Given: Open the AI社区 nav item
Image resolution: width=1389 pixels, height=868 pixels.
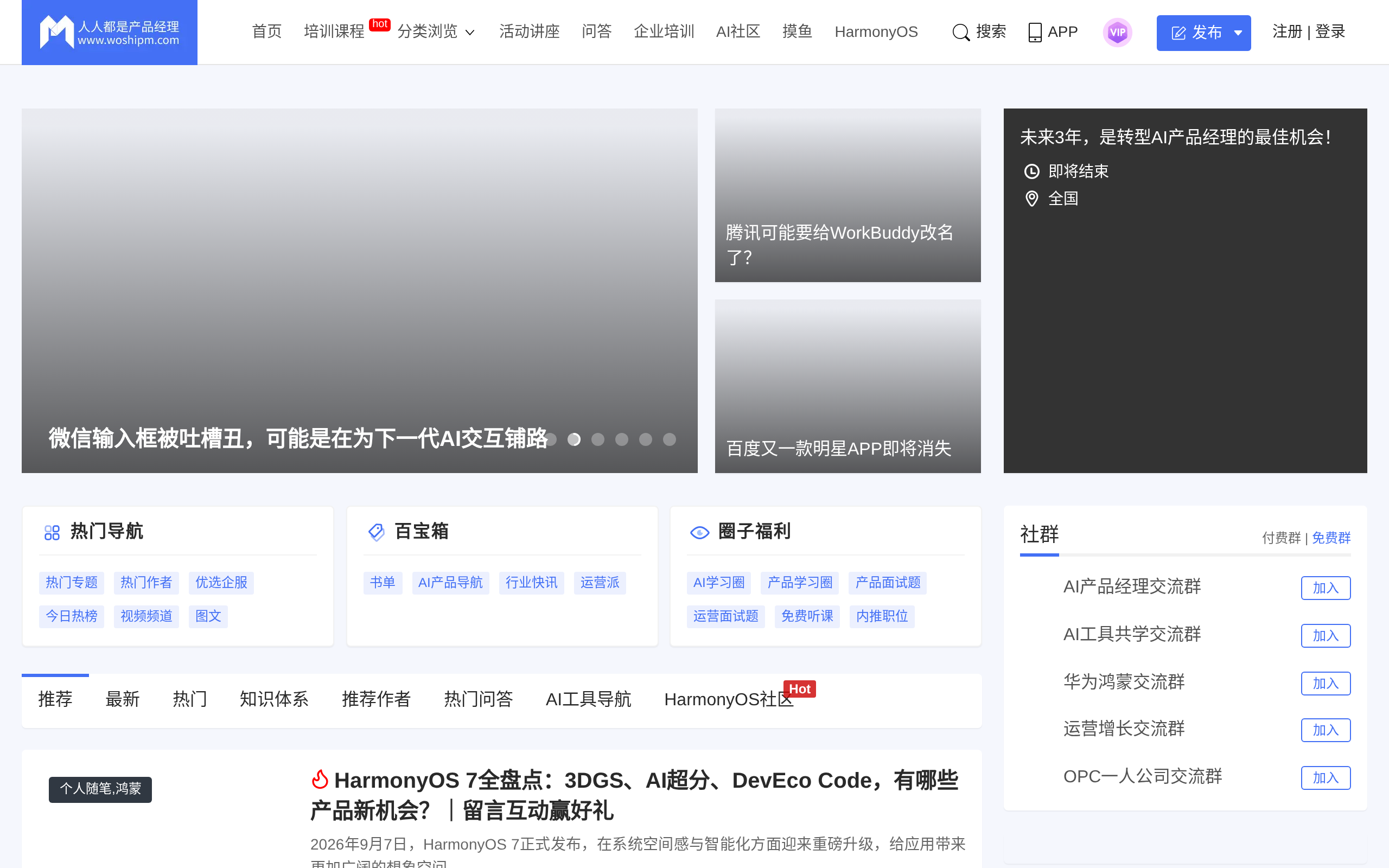Looking at the screenshot, I should pos(738,31).
